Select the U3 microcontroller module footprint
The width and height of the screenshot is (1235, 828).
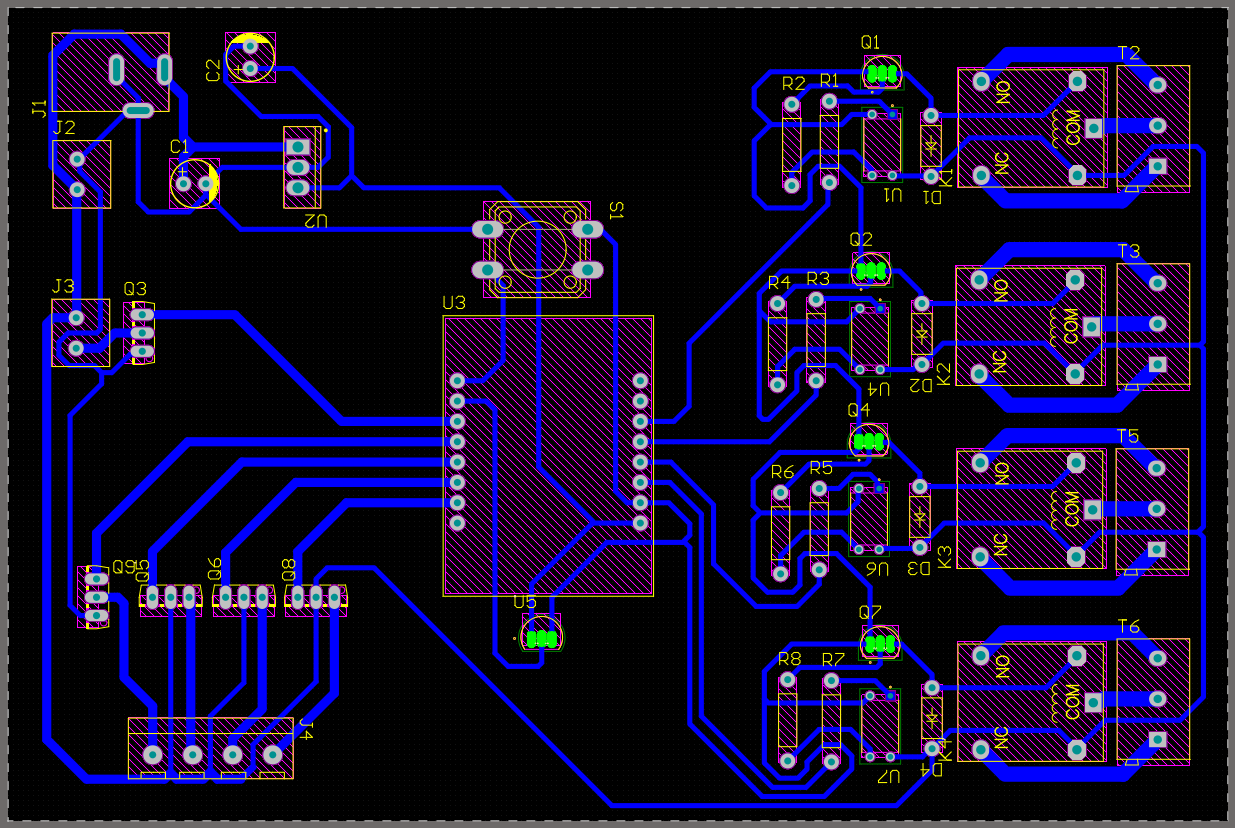click(x=549, y=456)
